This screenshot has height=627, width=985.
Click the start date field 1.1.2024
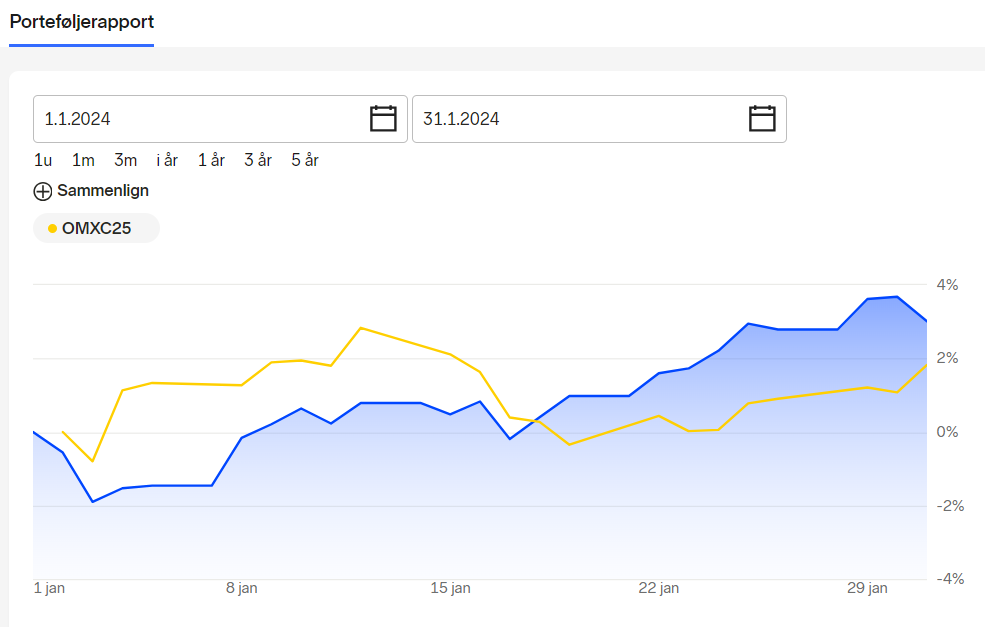(x=220, y=119)
